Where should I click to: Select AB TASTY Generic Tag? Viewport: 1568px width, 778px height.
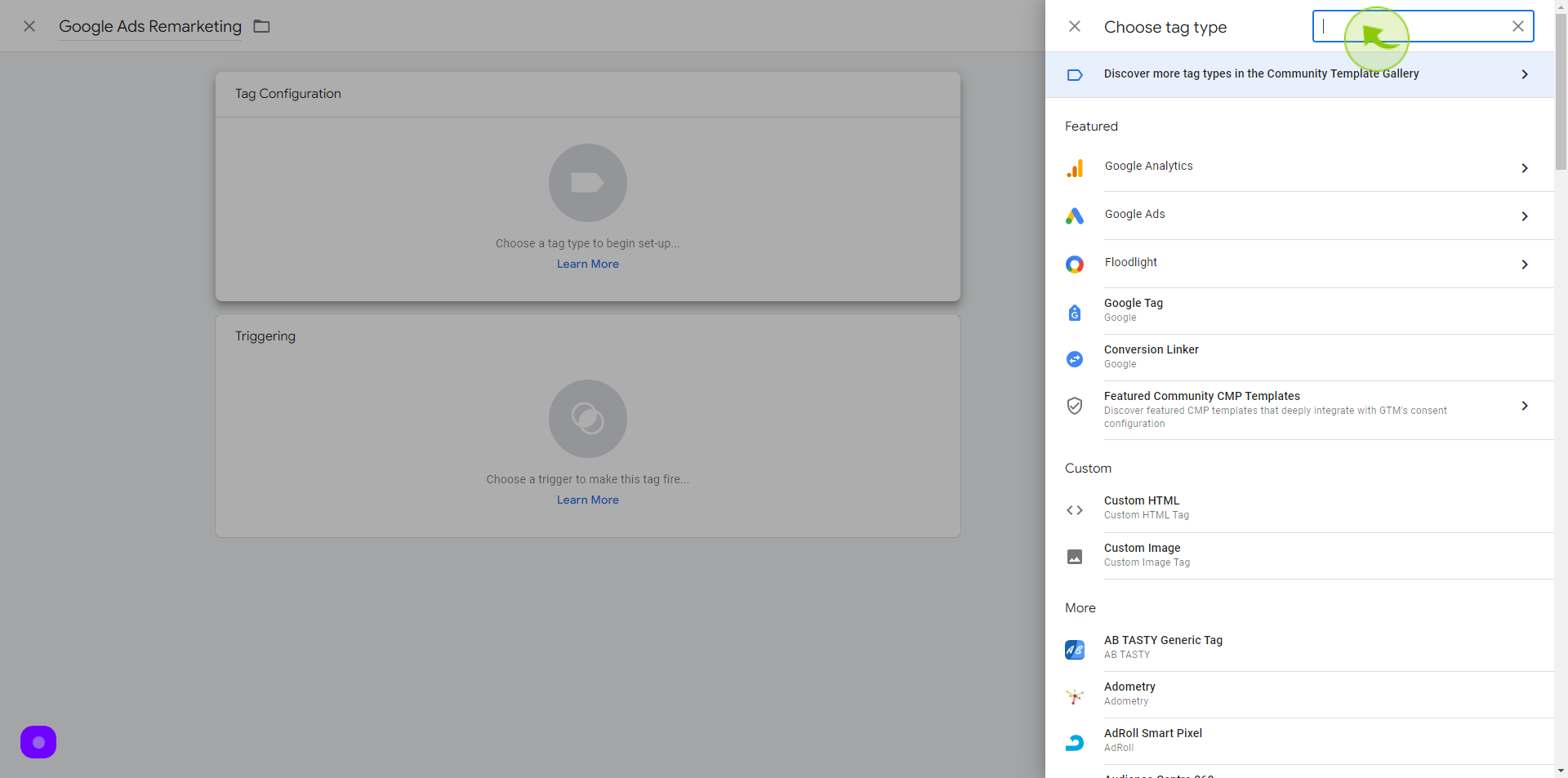tap(1299, 648)
